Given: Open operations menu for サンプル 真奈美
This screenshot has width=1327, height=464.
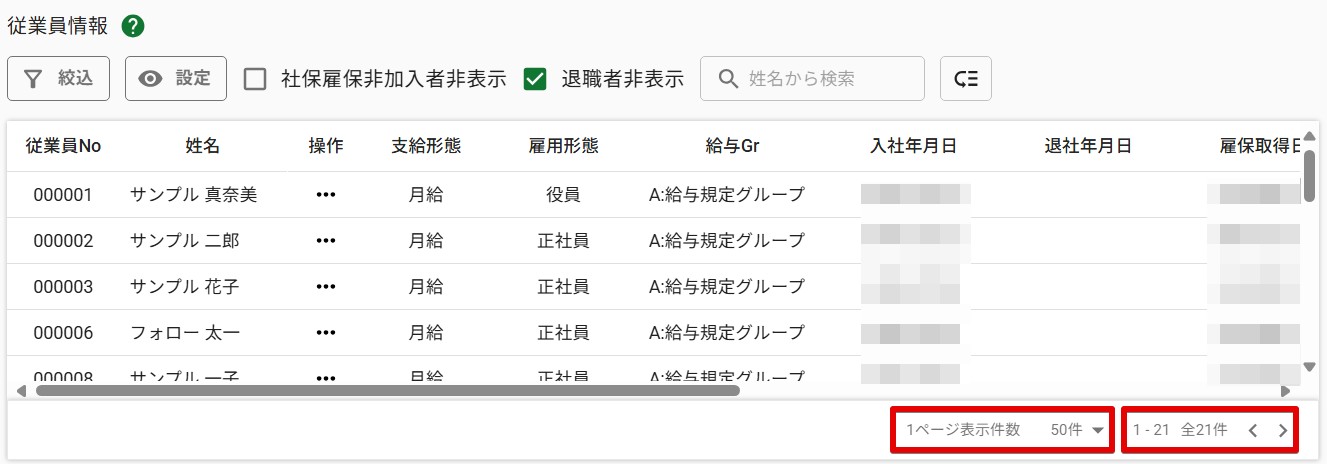Looking at the screenshot, I should click(x=326, y=195).
